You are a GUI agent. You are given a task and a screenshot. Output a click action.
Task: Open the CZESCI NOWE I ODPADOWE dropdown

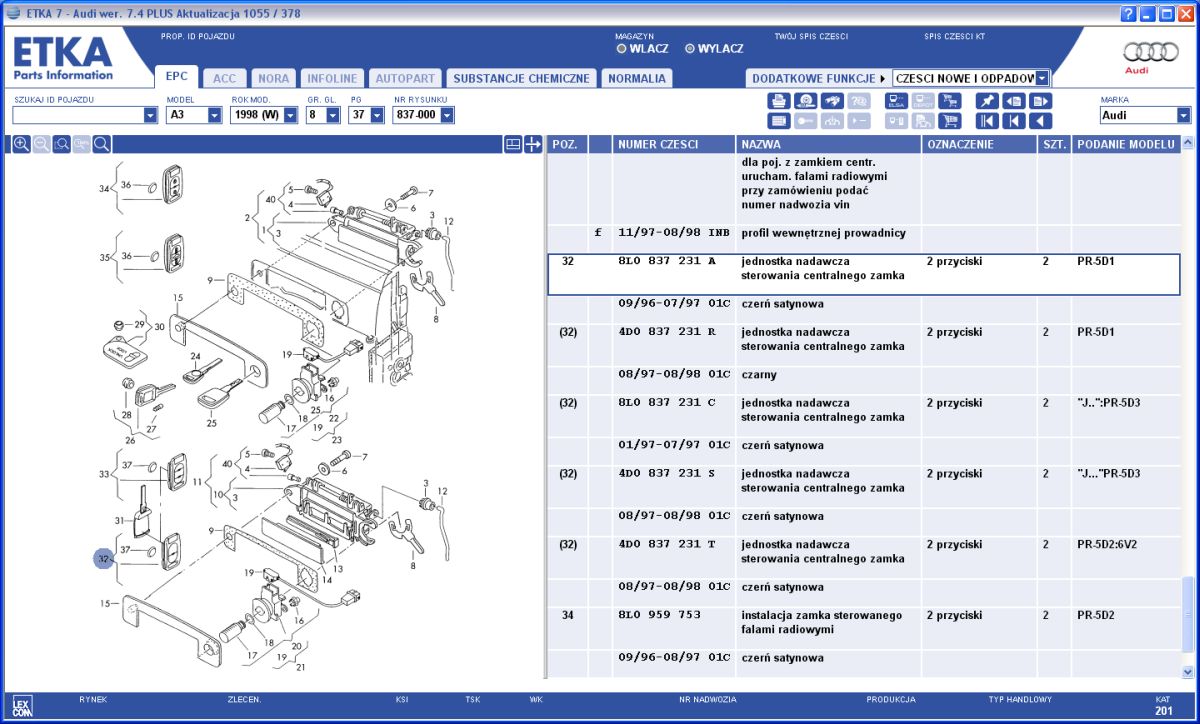(1042, 78)
